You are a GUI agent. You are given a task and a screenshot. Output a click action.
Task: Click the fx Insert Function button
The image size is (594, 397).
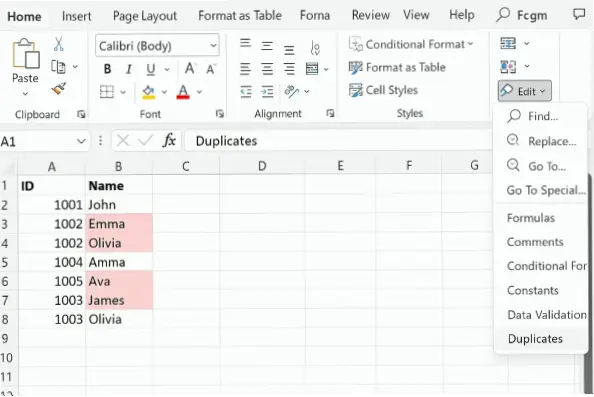[x=169, y=141]
